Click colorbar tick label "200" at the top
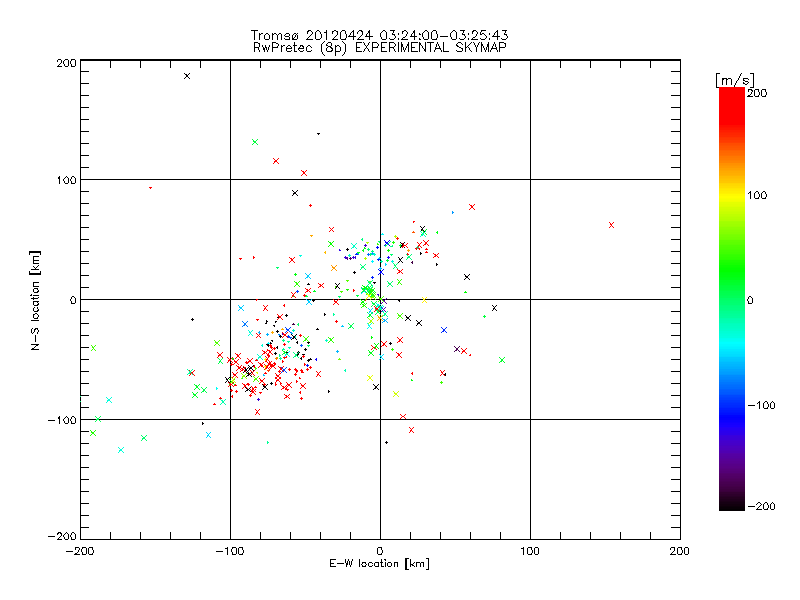The height and width of the screenshot is (600, 800). (757, 93)
